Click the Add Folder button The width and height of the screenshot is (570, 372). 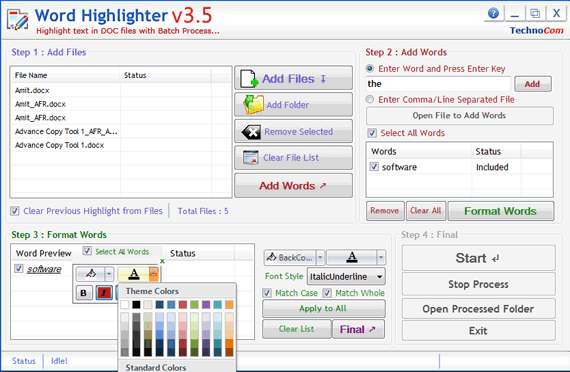click(293, 105)
